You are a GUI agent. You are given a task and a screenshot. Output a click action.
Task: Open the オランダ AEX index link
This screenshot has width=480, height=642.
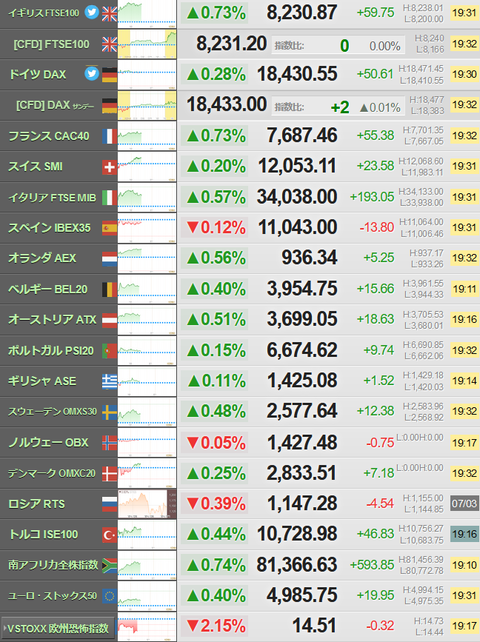(42, 258)
